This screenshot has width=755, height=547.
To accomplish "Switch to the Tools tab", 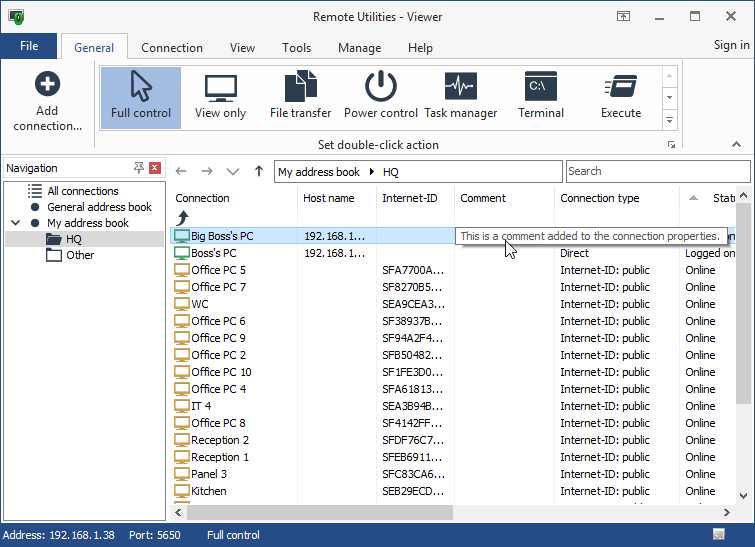I will [x=297, y=48].
